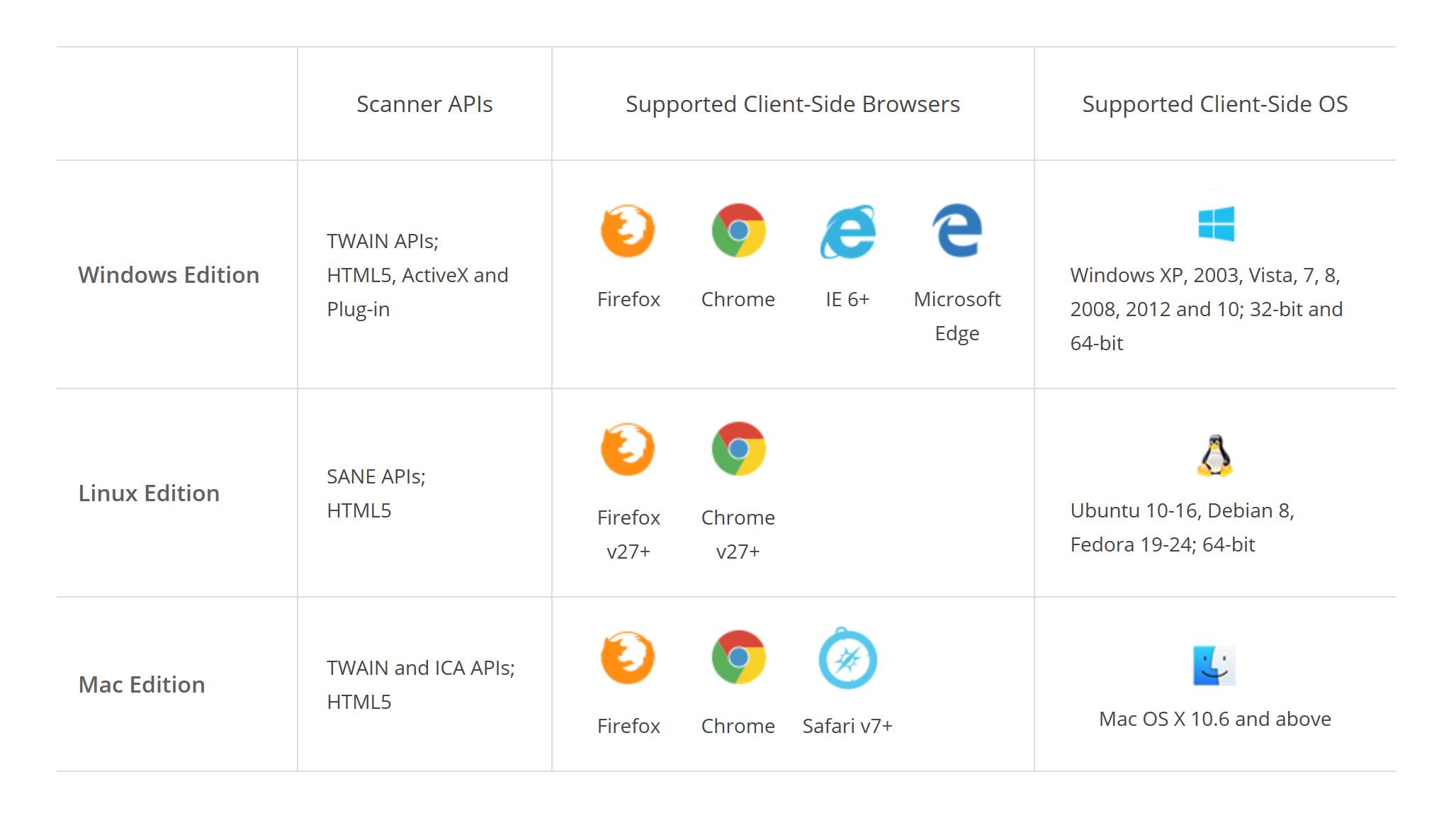The image size is (1456, 828).
Task: Click the Chrome icon in Windows Edition row
Action: [x=738, y=230]
